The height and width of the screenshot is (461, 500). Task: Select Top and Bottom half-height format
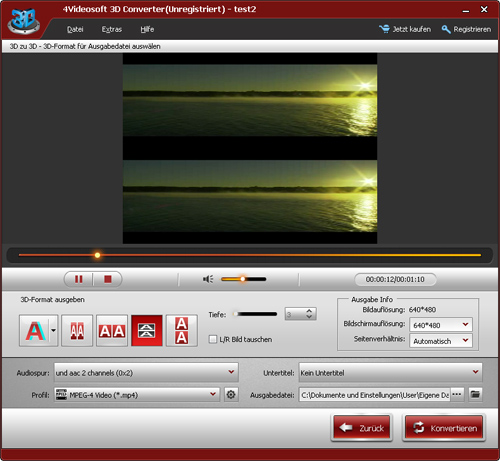(147, 331)
